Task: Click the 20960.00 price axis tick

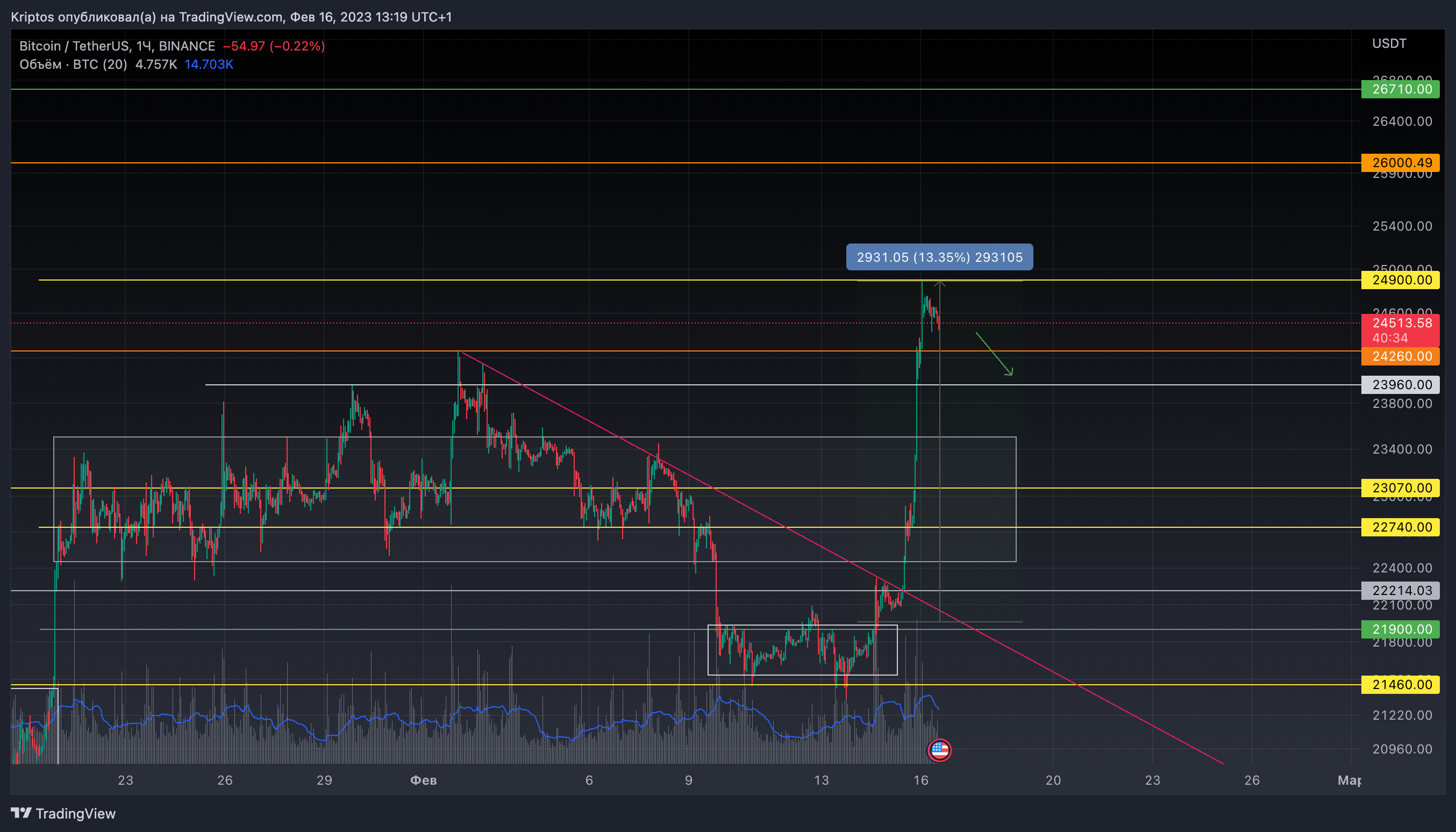Action: coord(1402,749)
